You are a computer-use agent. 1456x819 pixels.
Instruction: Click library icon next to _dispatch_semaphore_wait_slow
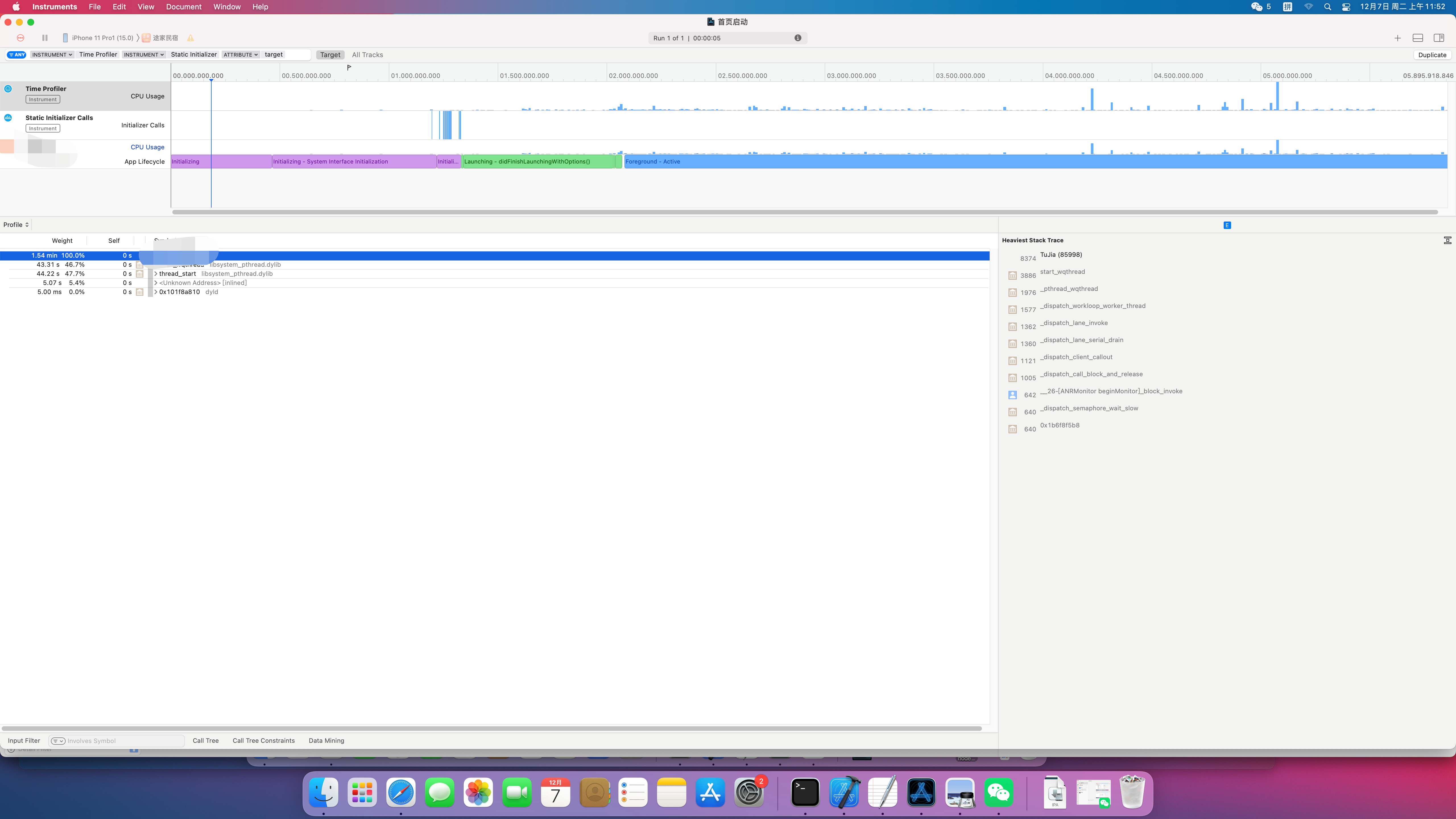[1012, 412]
